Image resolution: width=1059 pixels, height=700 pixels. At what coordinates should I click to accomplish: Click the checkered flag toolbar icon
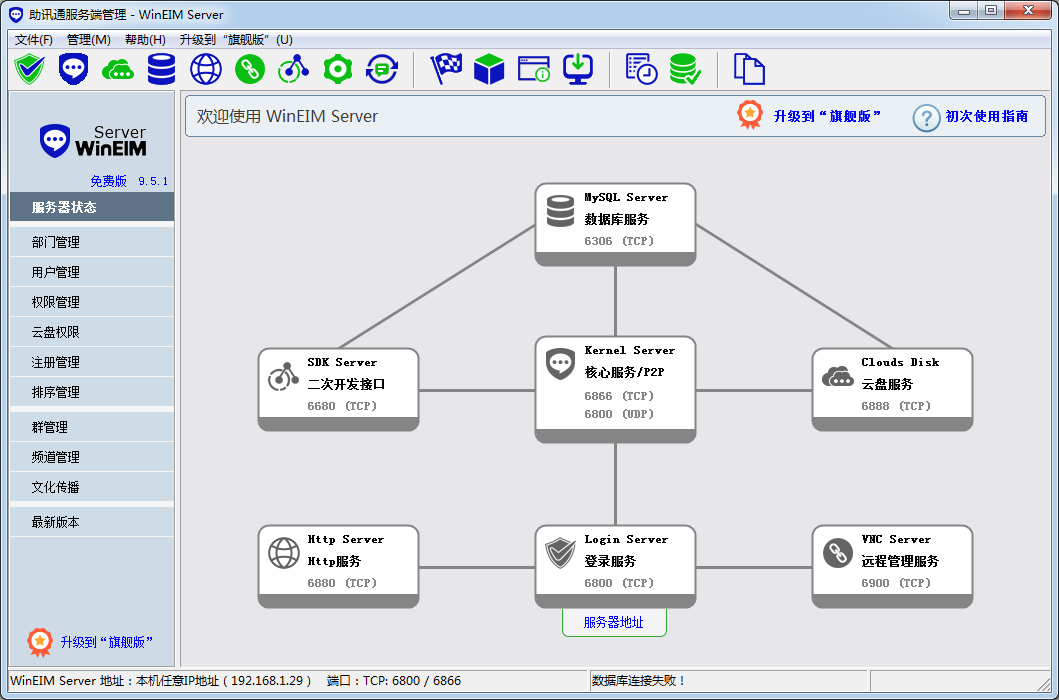(446, 69)
